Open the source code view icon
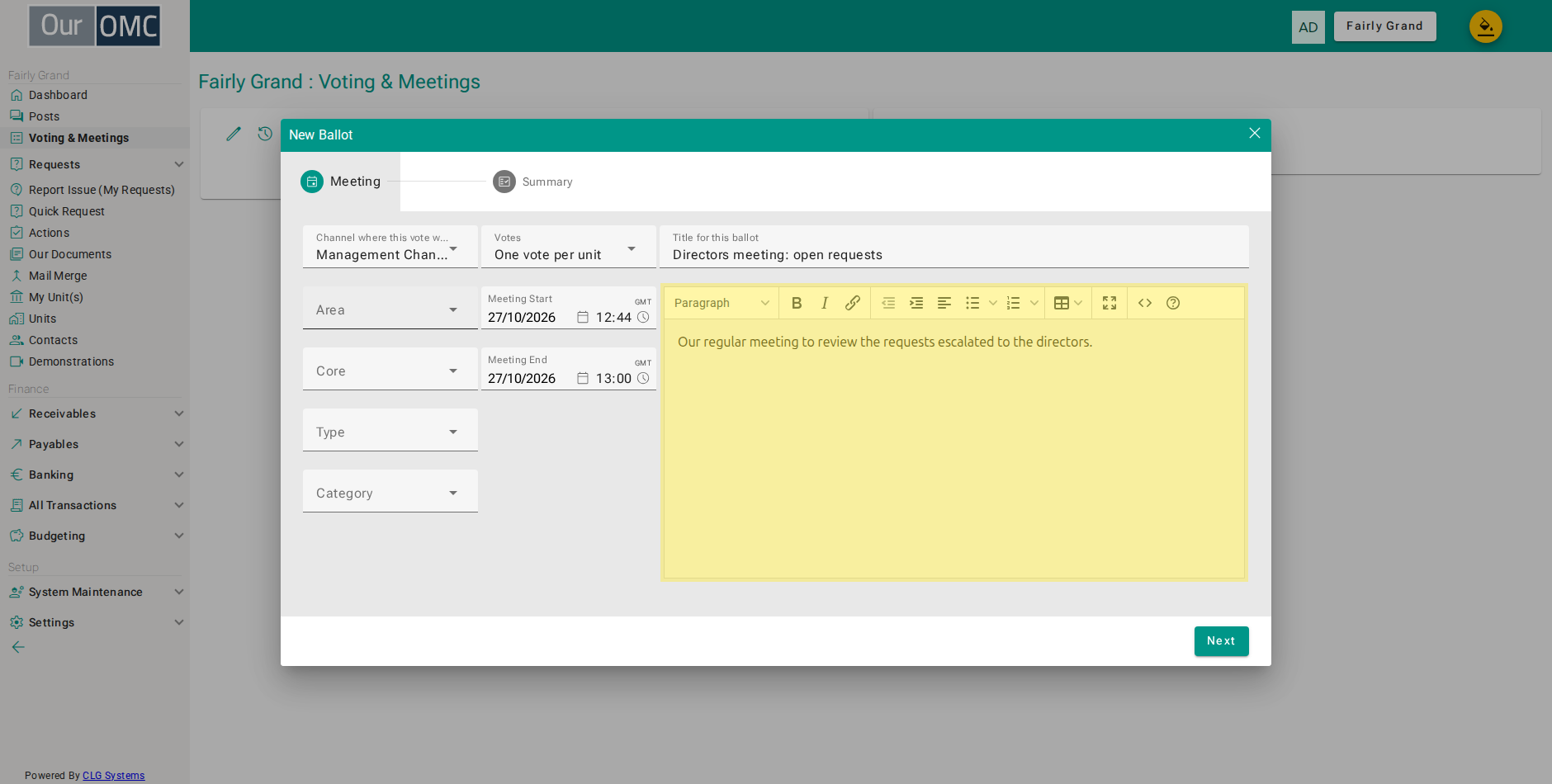The width and height of the screenshot is (1552, 784). (x=1145, y=303)
